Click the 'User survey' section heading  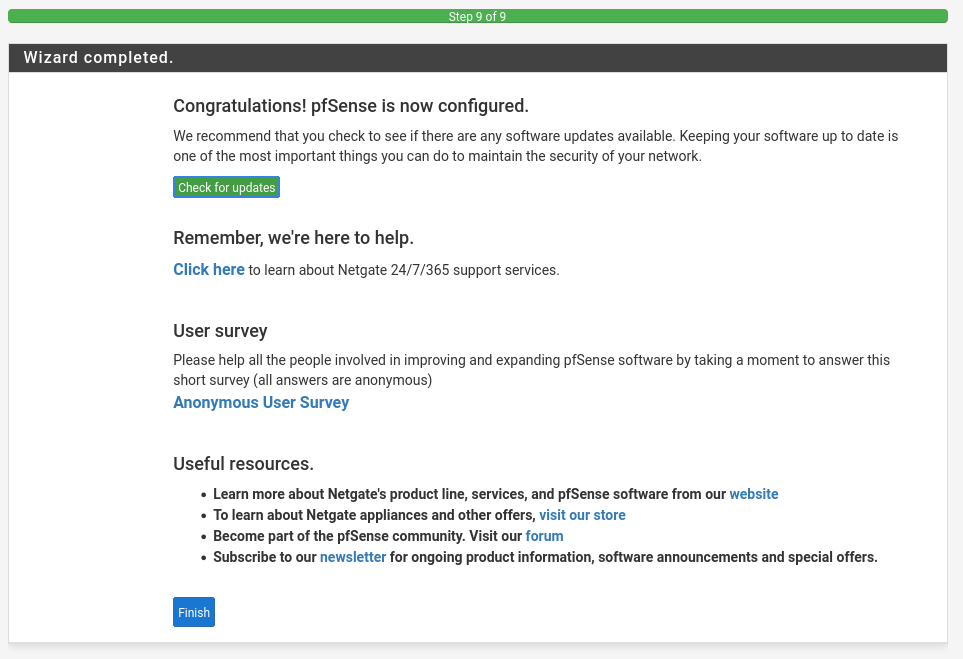click(x=220, y=331)
